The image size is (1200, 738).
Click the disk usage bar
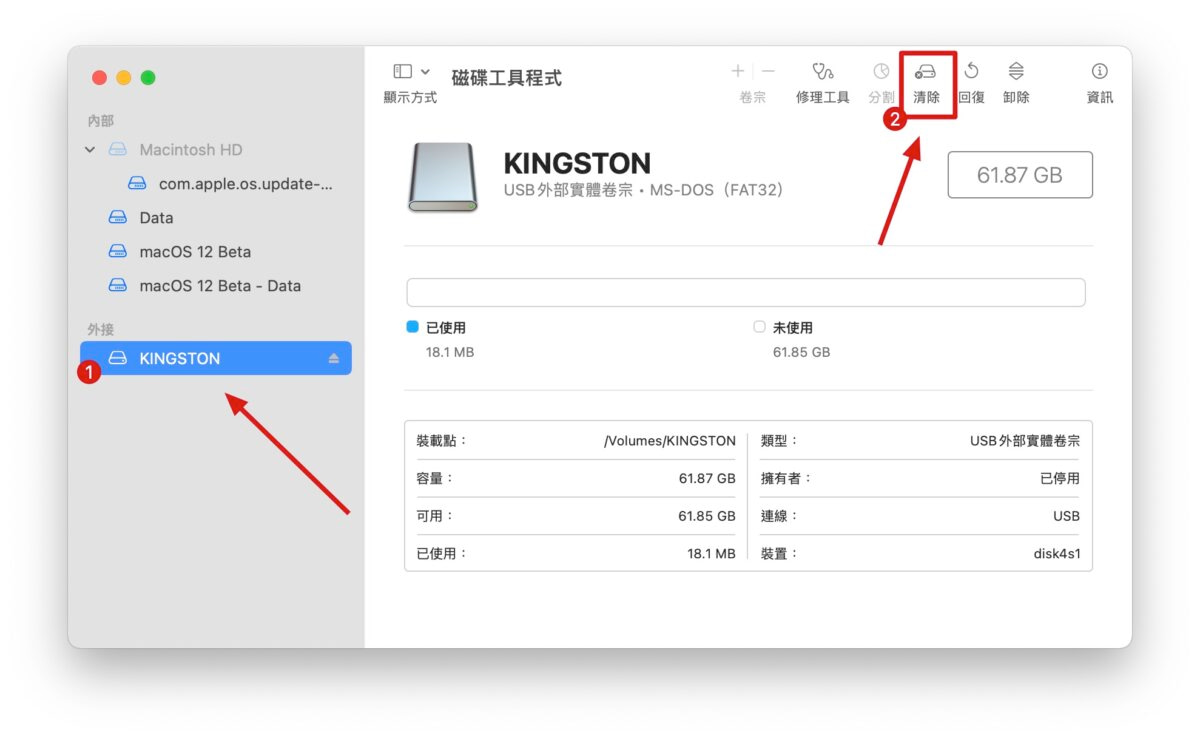click(746, 292)
